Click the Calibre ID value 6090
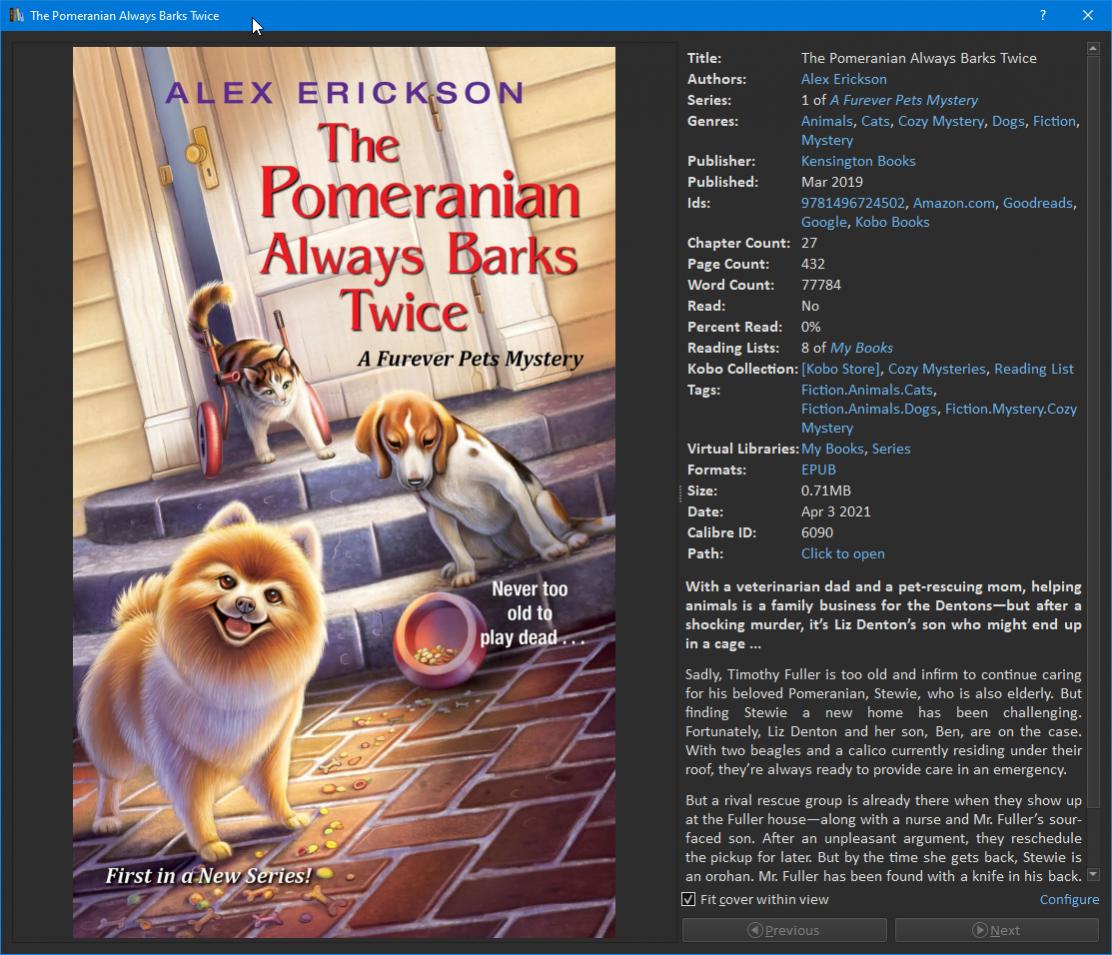The image size is (1112, 955). tap(817, 532)
